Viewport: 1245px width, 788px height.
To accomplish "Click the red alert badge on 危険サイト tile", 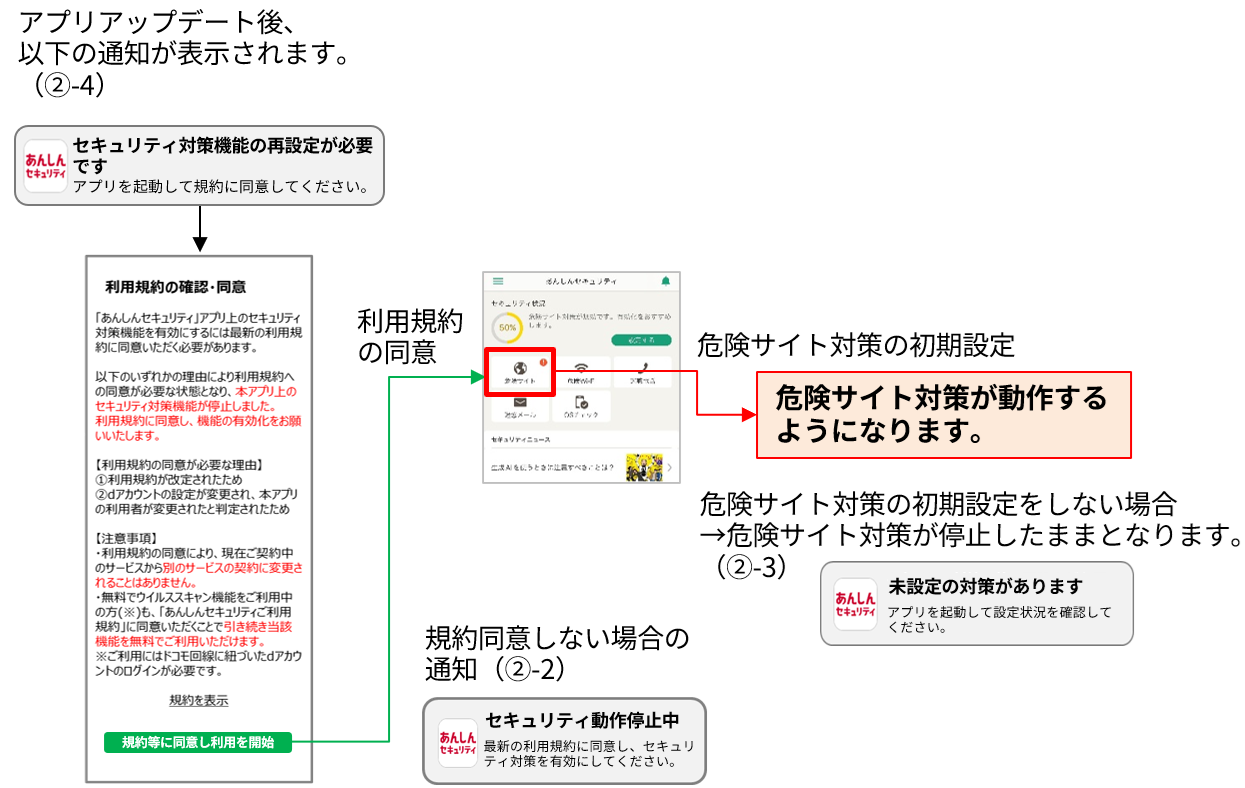I will (542, 362).
